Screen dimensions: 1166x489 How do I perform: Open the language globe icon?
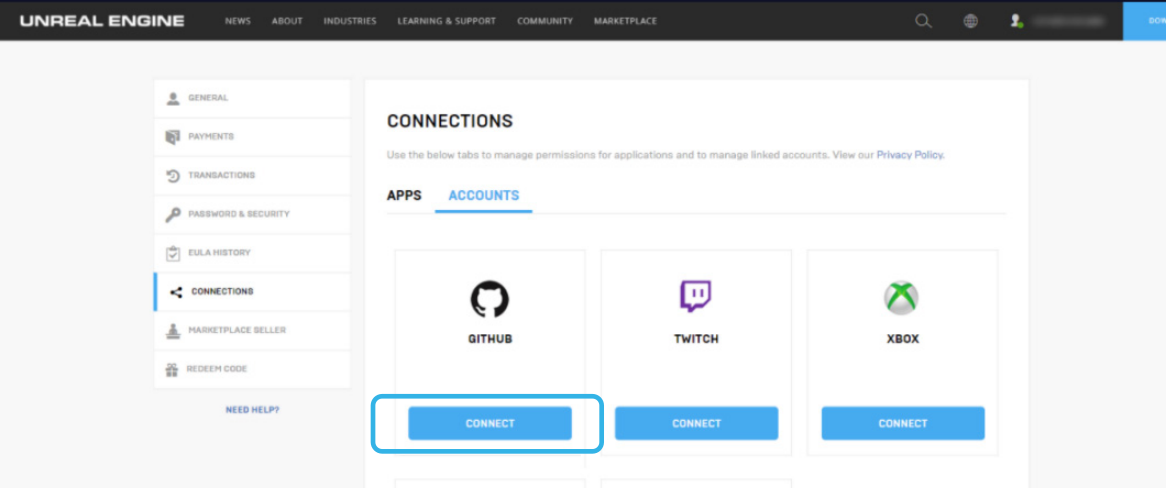pos(971,21)
